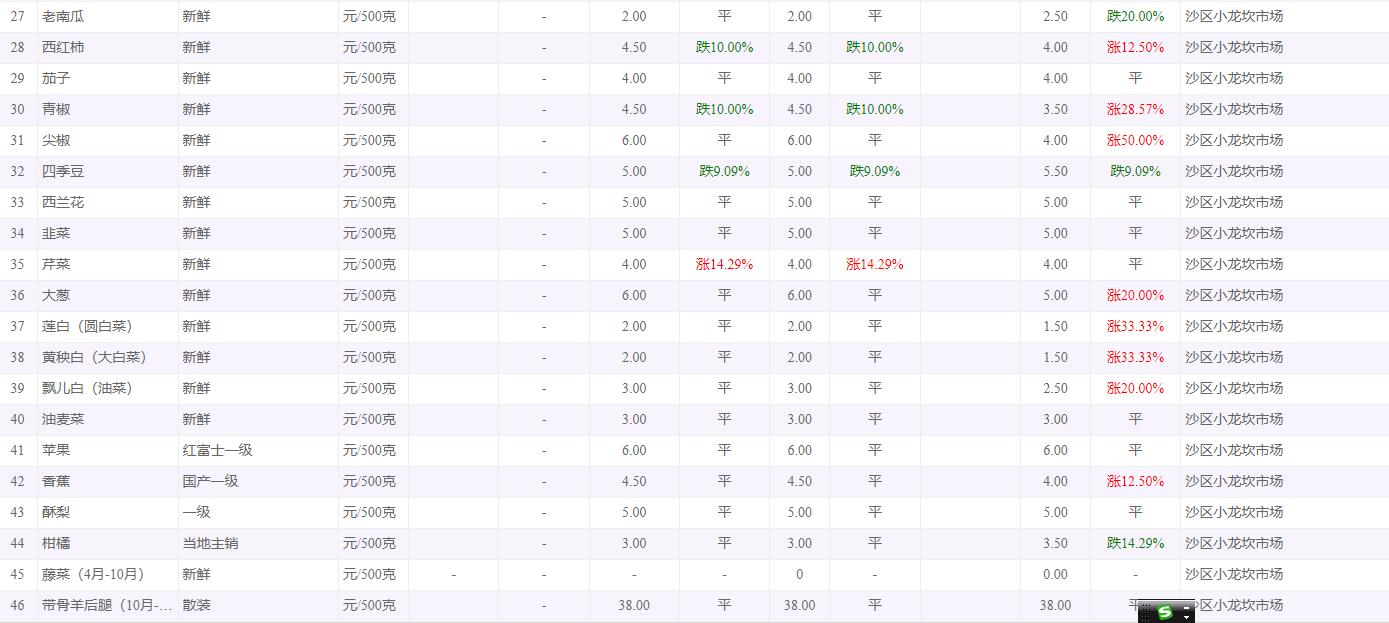1389x623 pixels.
Task: Click the floating toolbar's minimize dash
Action: click(1187, 607)
